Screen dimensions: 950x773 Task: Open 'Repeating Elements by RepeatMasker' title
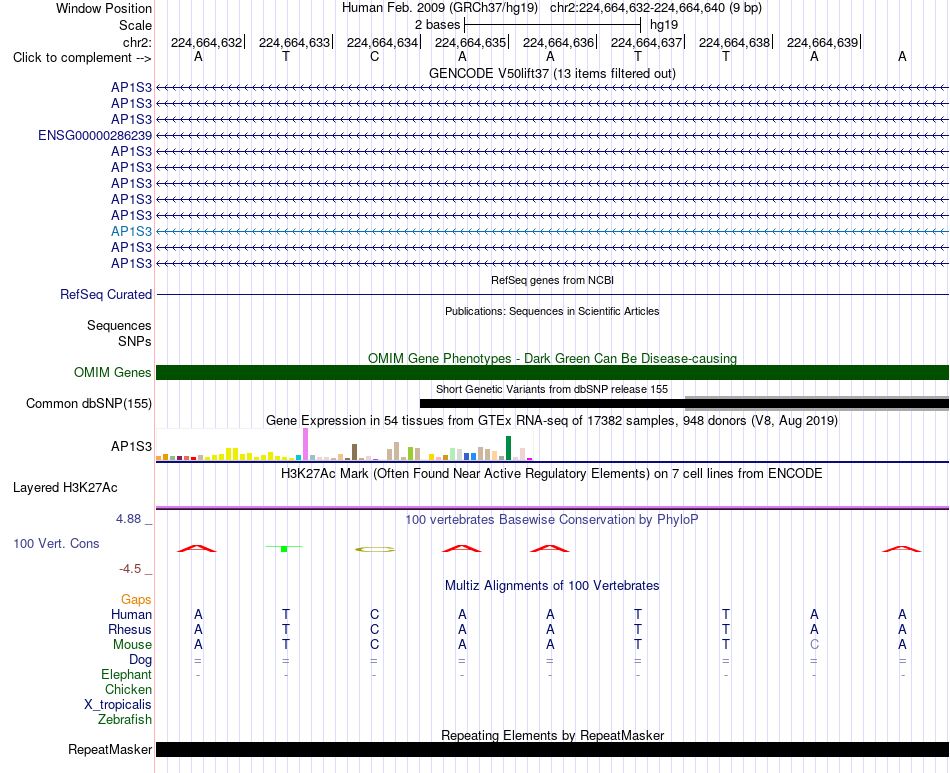(x=552, y=735)
